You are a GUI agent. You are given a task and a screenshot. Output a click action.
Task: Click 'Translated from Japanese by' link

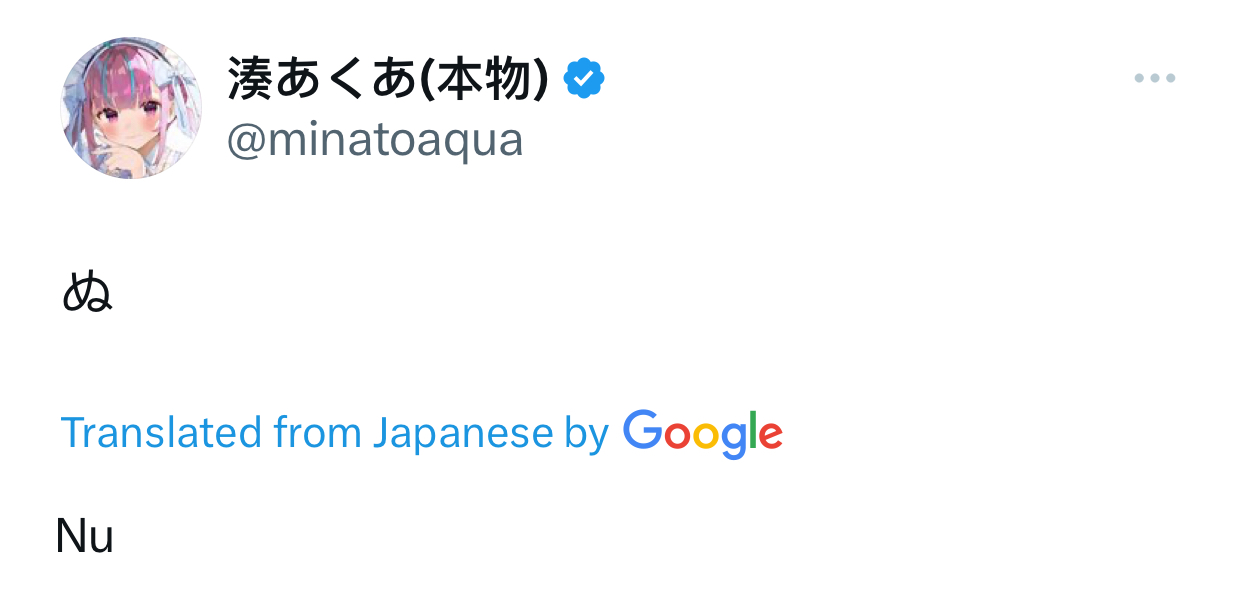[x=334, y=434]
